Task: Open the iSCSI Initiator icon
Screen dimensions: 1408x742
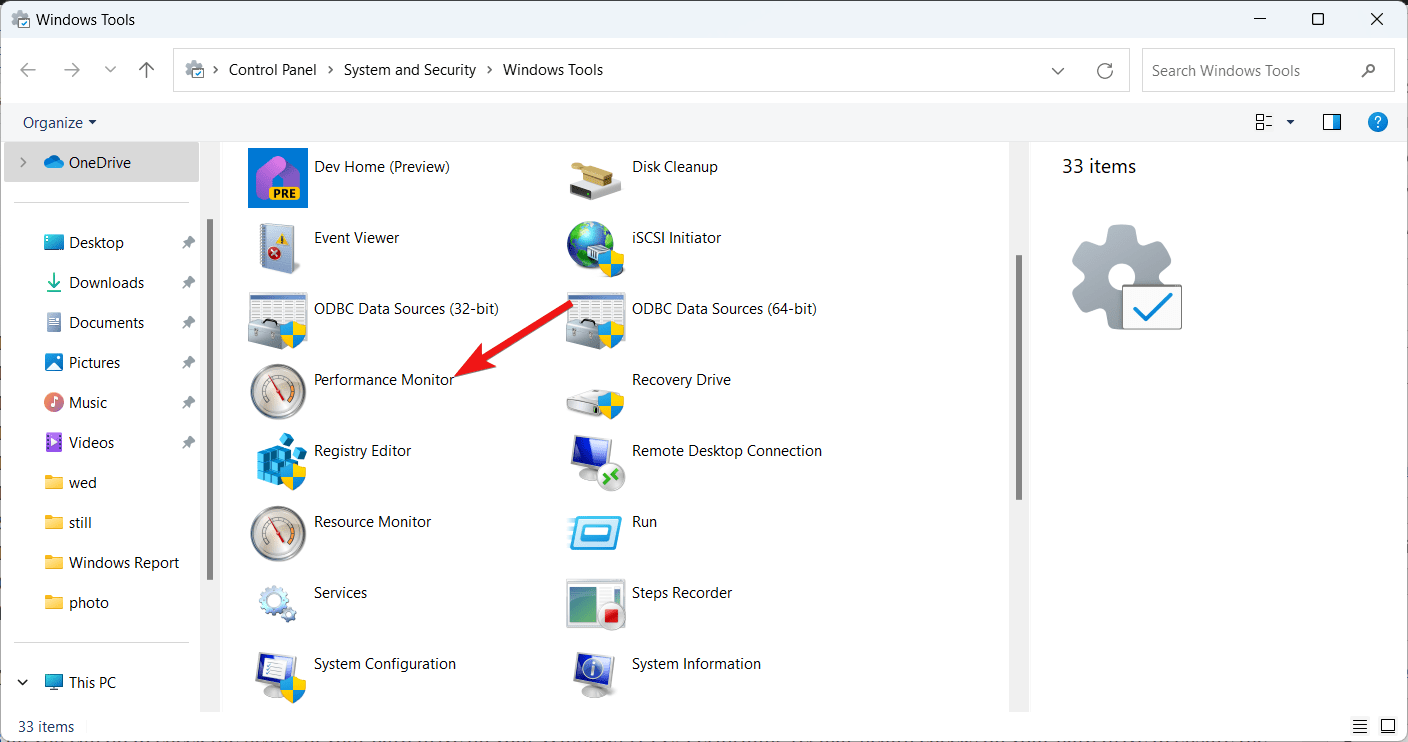Action: 595,249
